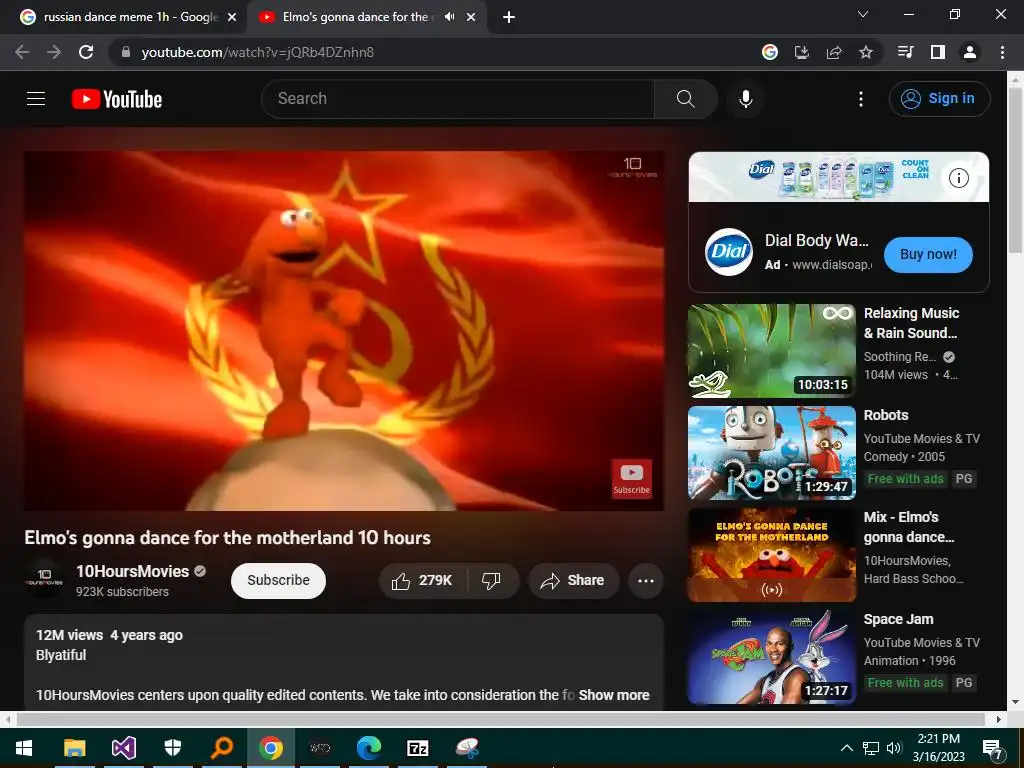The image size is (1024, 768).
Task: Click the Share button
Action: click(x=573, y=581)
